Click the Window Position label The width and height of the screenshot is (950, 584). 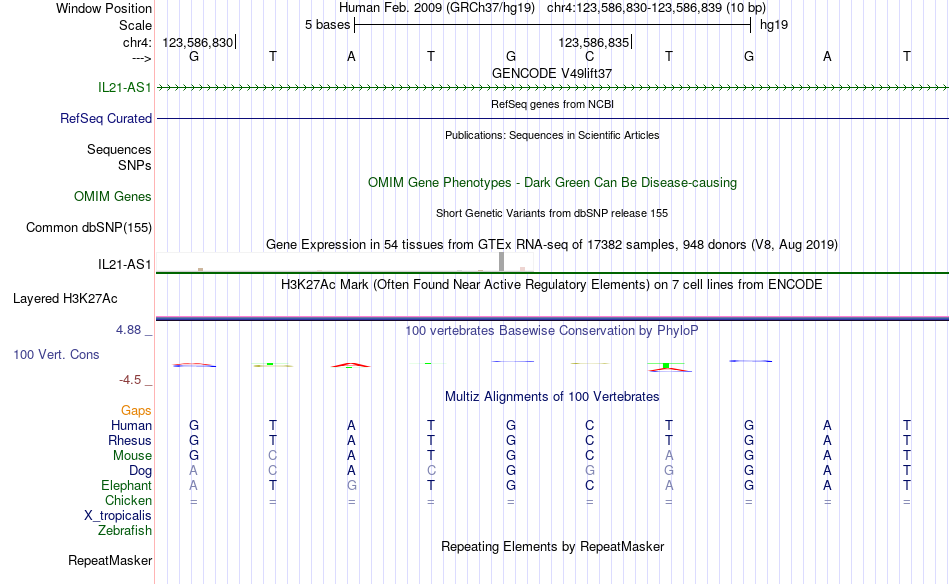104,9
